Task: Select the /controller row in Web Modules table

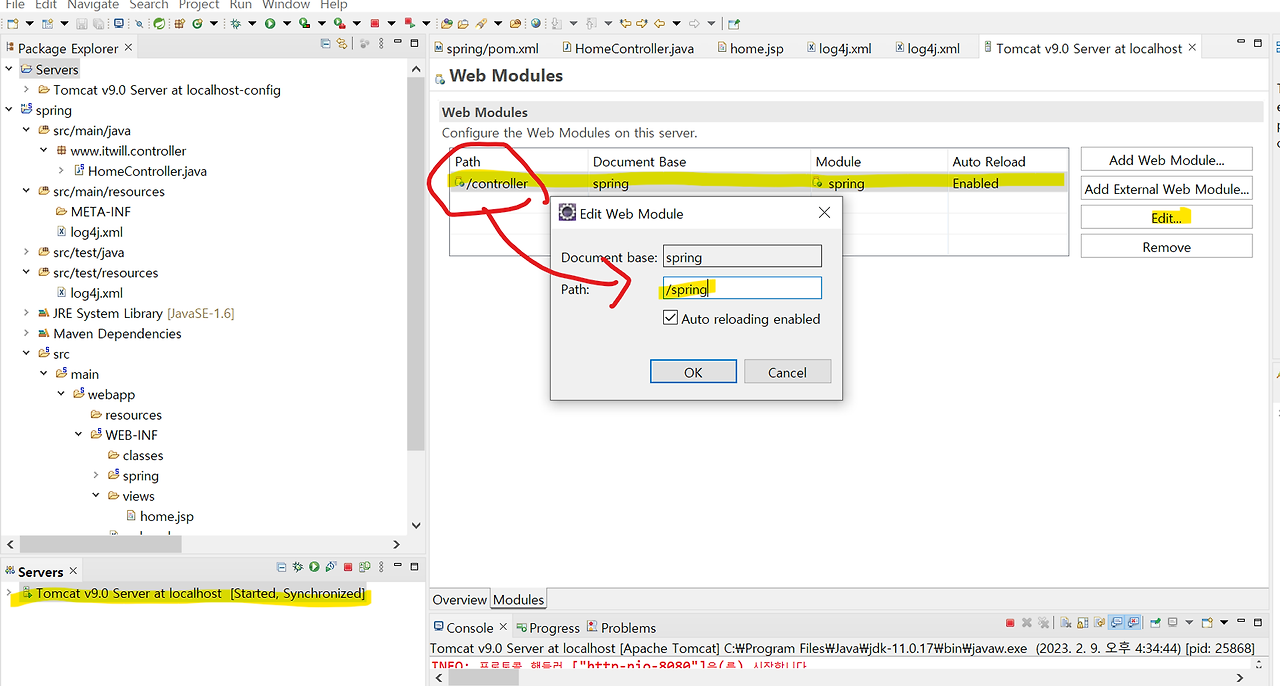Action: coord(758,183)
